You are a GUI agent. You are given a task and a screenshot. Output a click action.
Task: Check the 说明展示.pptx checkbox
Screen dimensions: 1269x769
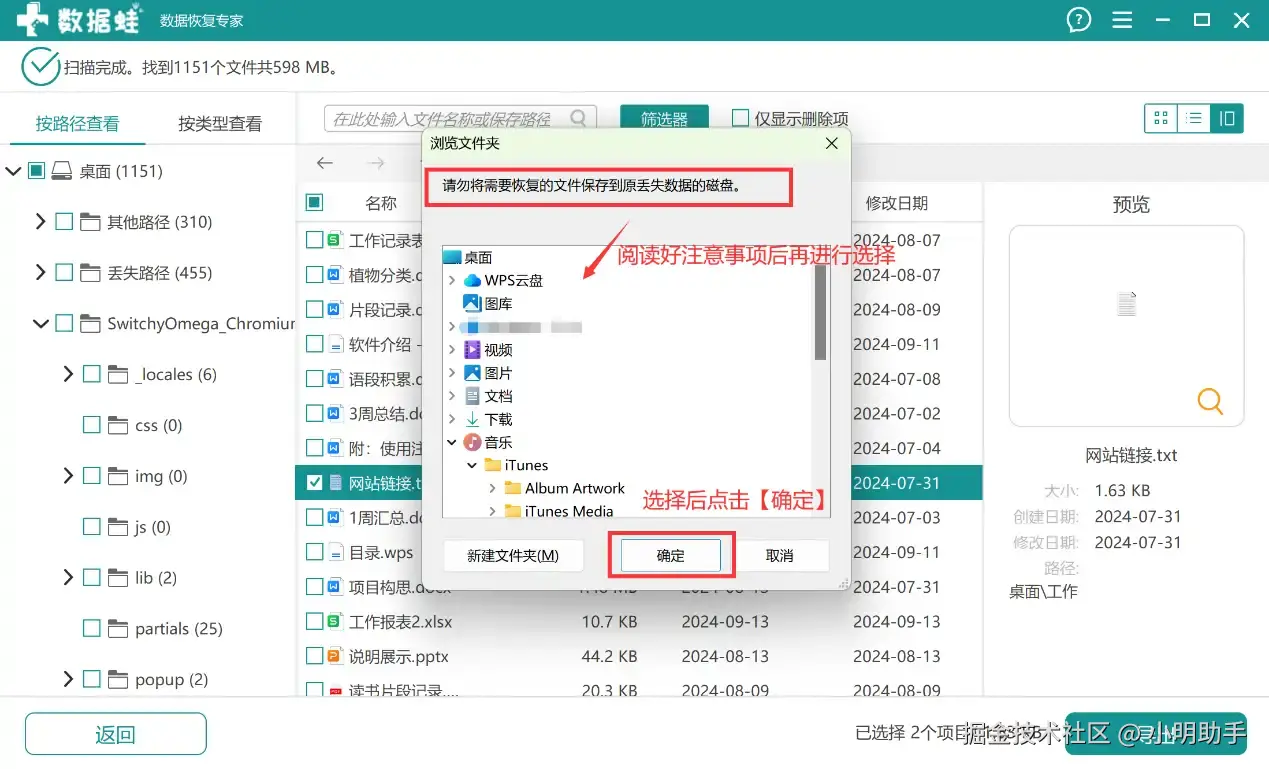[314, 656]
